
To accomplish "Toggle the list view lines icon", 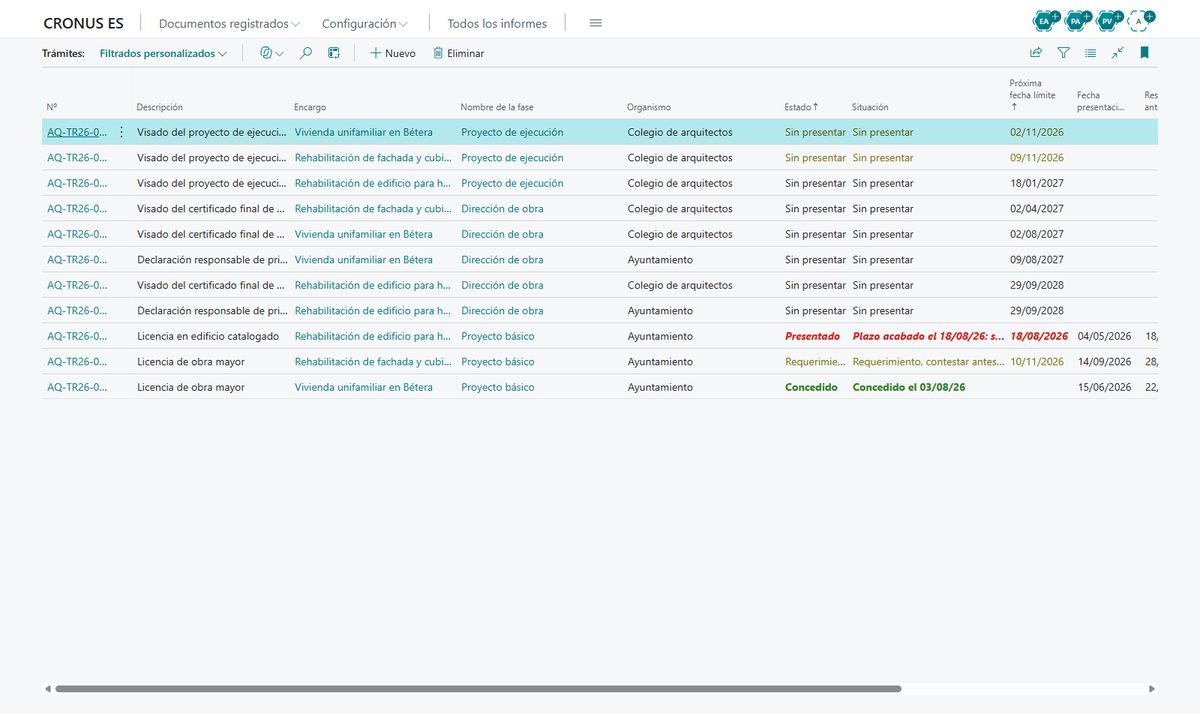I will (1090, 53).
